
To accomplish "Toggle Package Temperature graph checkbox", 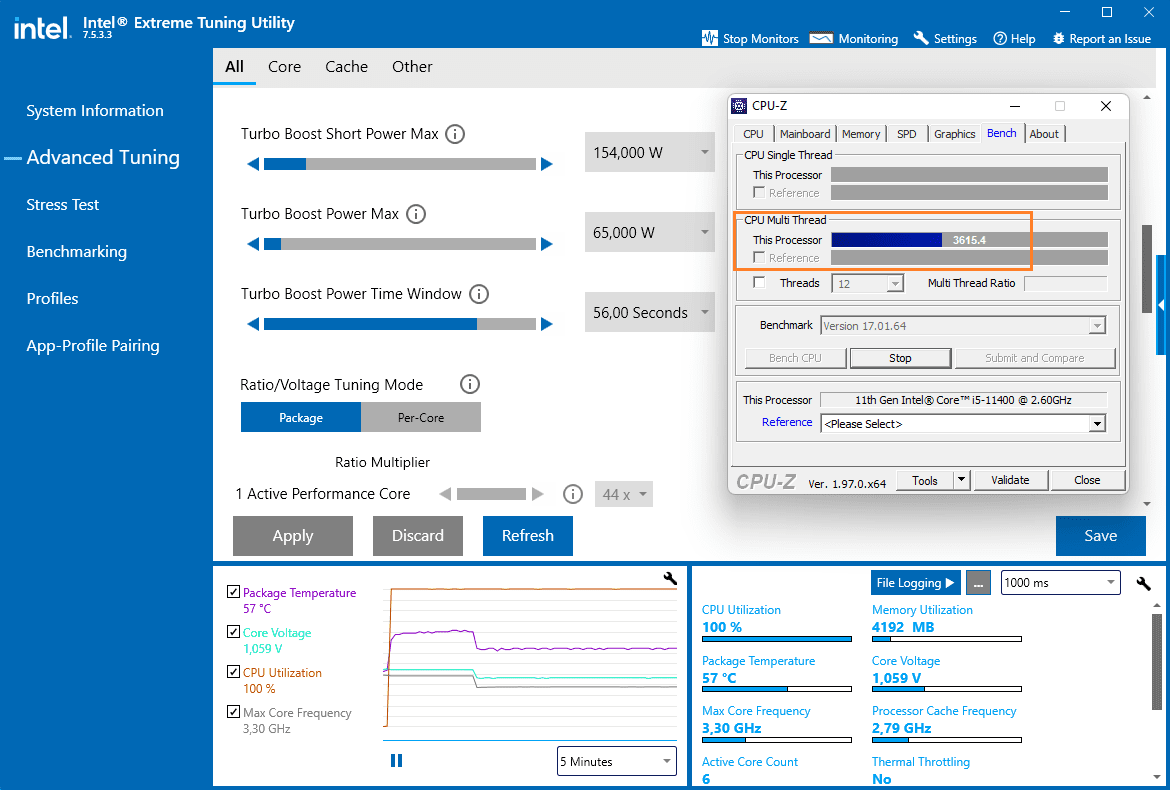I will coord(234,592).
